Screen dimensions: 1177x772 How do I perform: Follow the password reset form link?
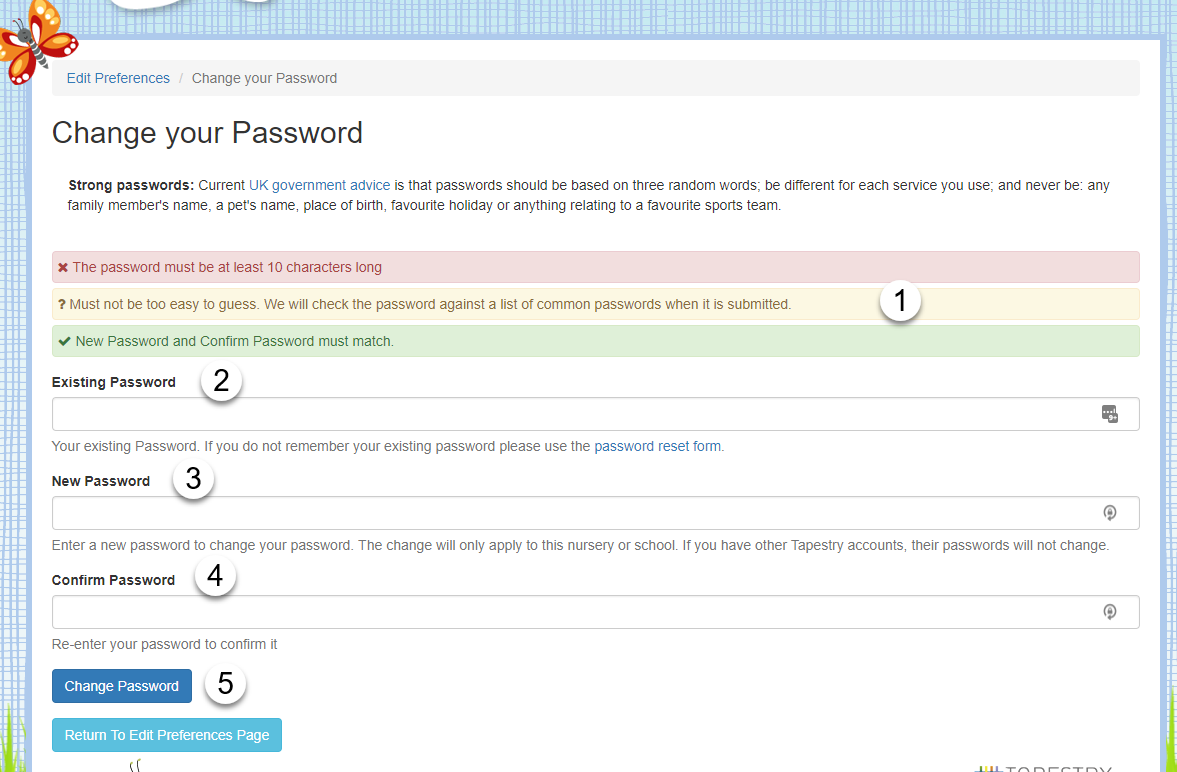[641, 446]
